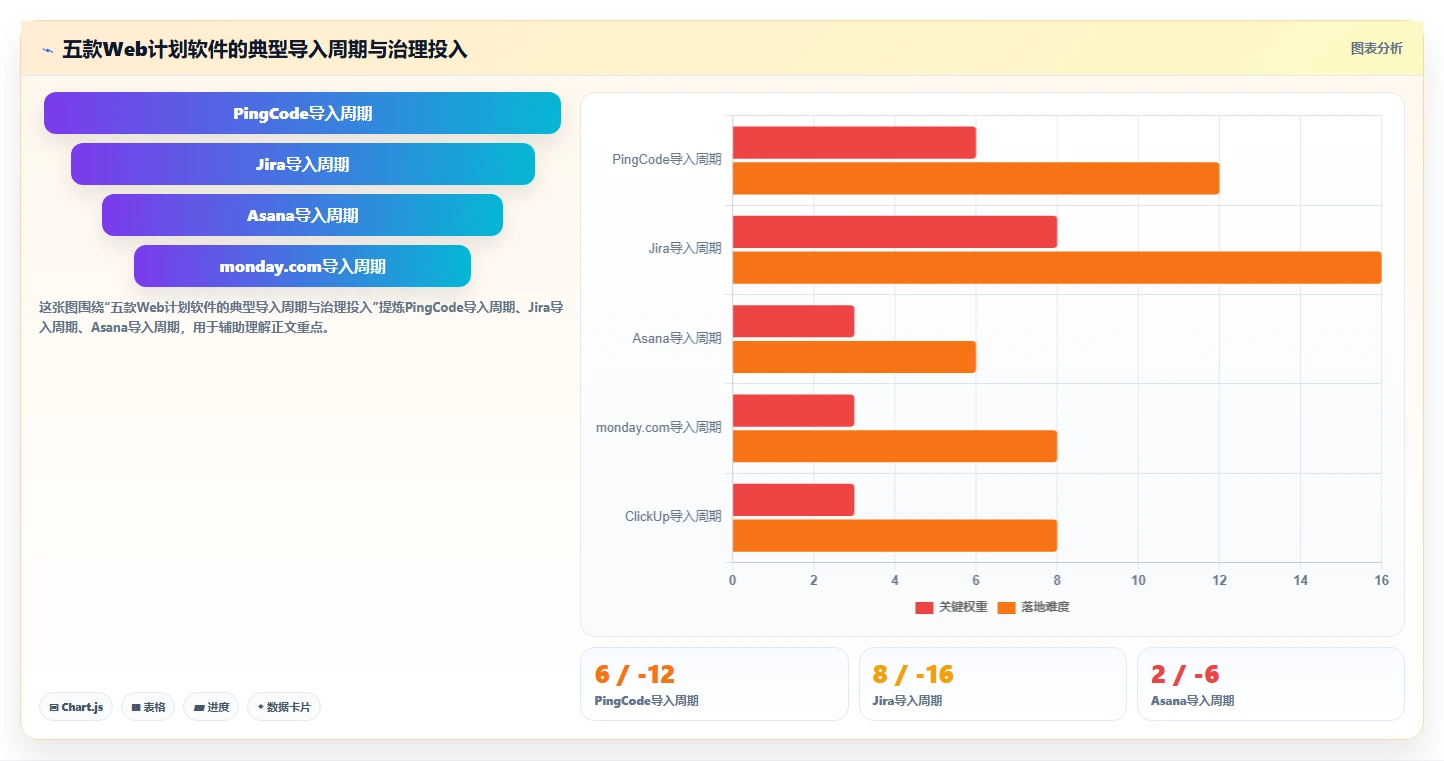
Task: Click the orange bar for ClickUp导入周期
Action: pyautogui.click(x=895, y=536)
